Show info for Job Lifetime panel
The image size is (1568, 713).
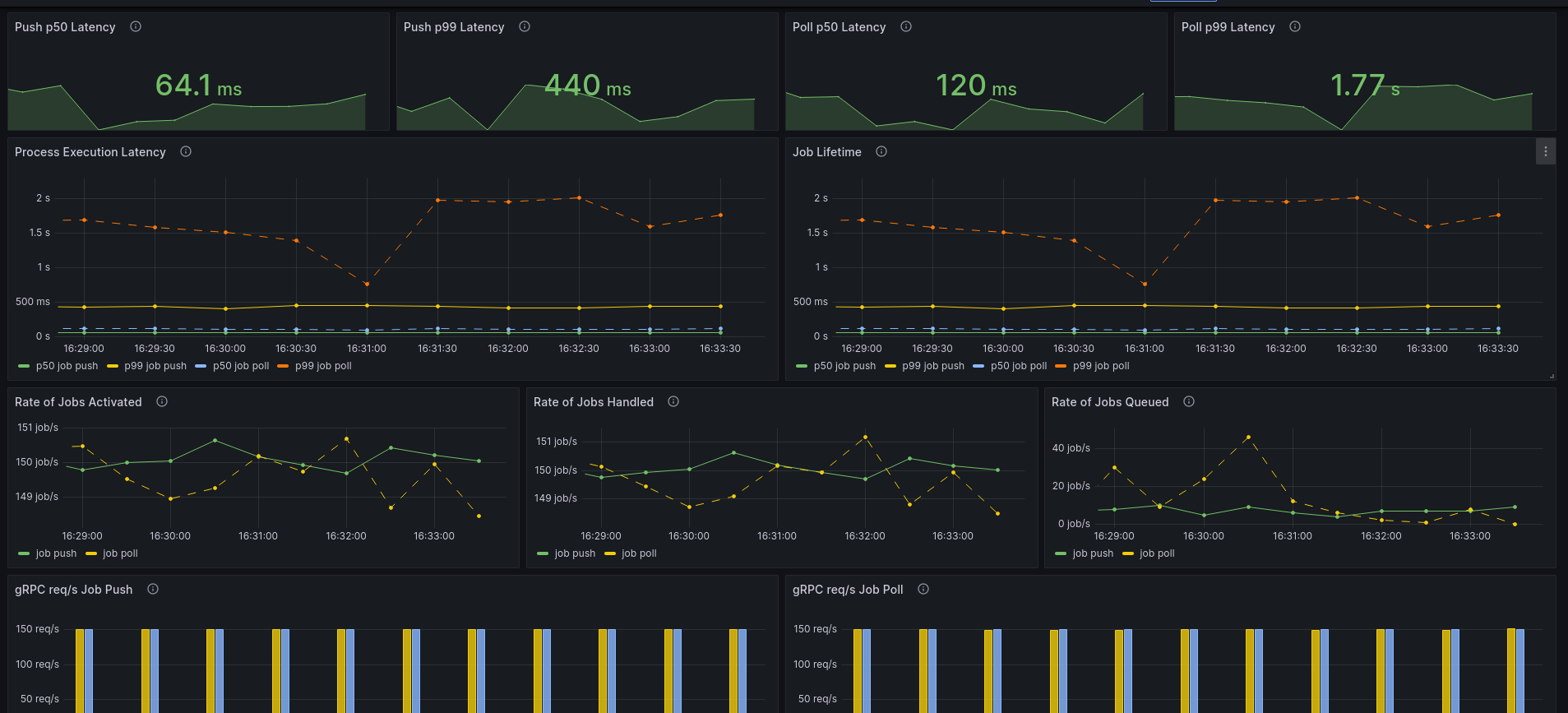point(881,151)
